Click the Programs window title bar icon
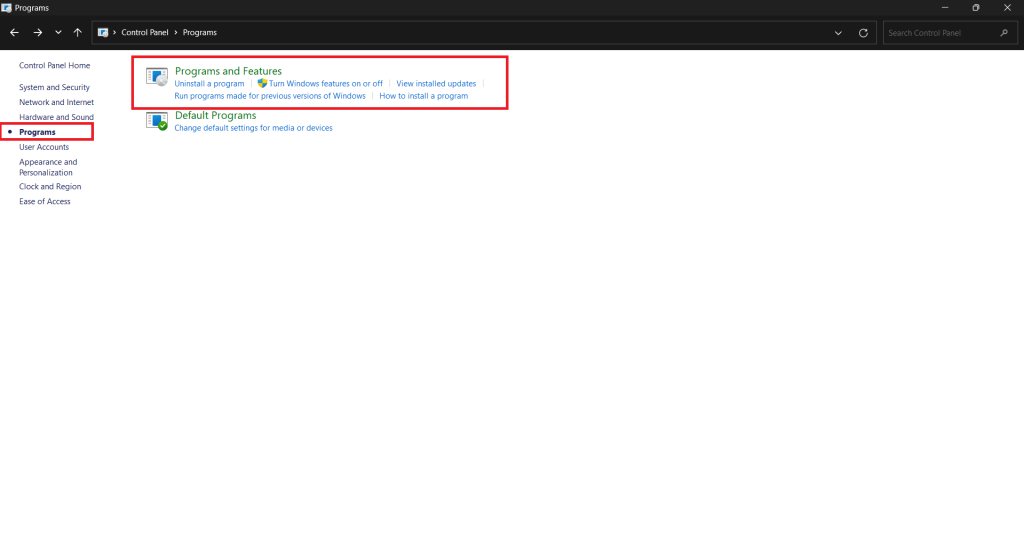The height and width of the screenshot is (539, 1024). (7, 8)
